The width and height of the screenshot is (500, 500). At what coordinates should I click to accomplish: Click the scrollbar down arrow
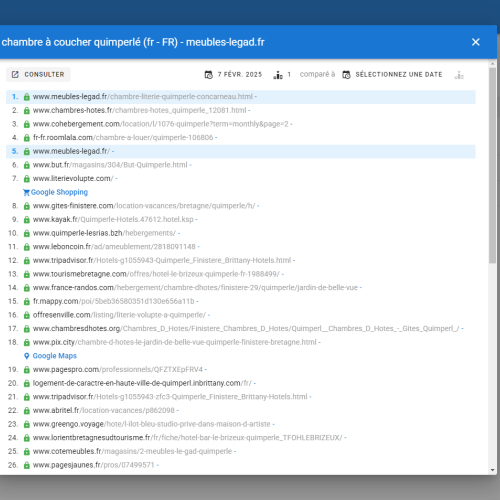click(493, 470)
